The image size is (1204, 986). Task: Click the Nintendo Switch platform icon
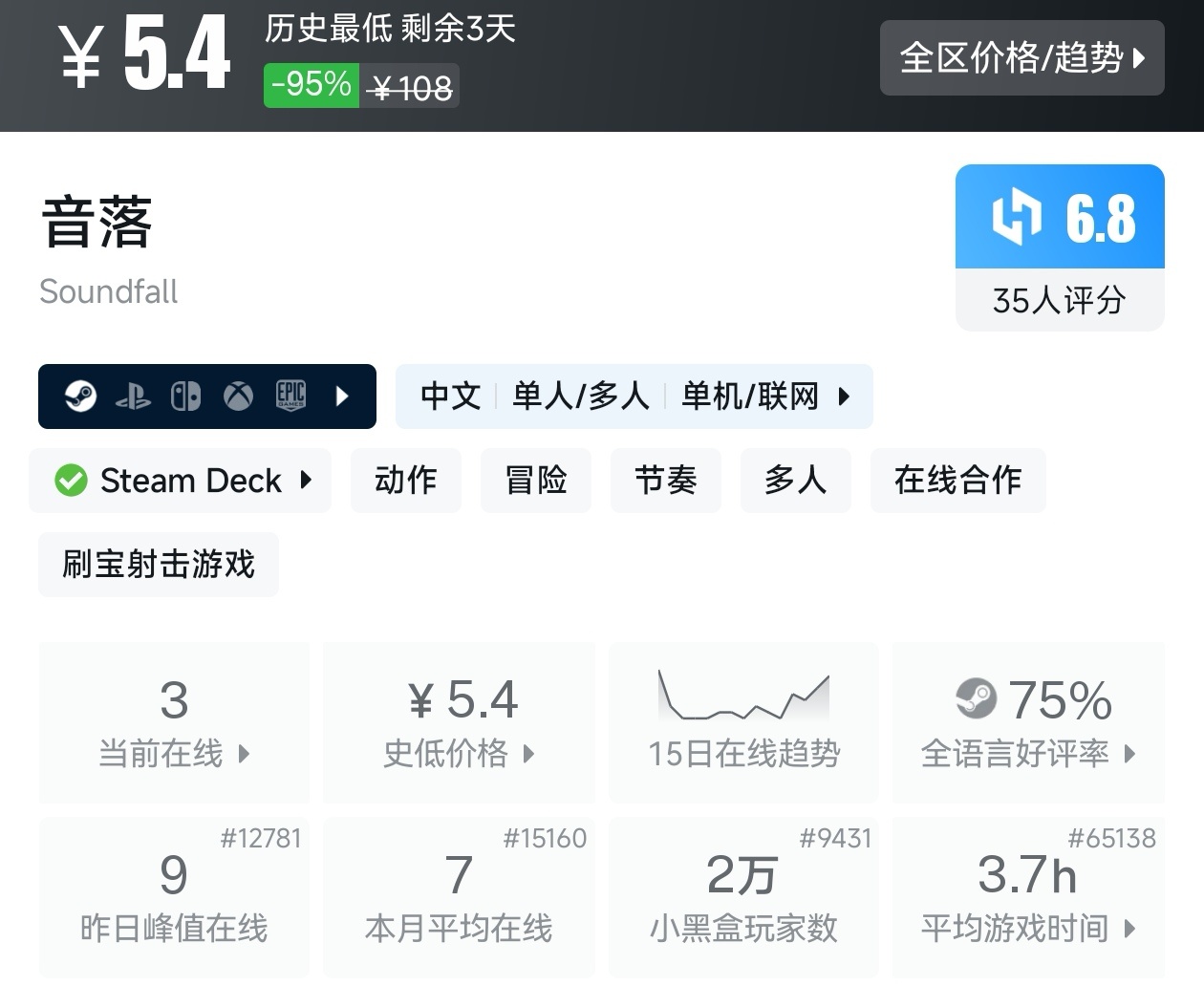(185, 396)
